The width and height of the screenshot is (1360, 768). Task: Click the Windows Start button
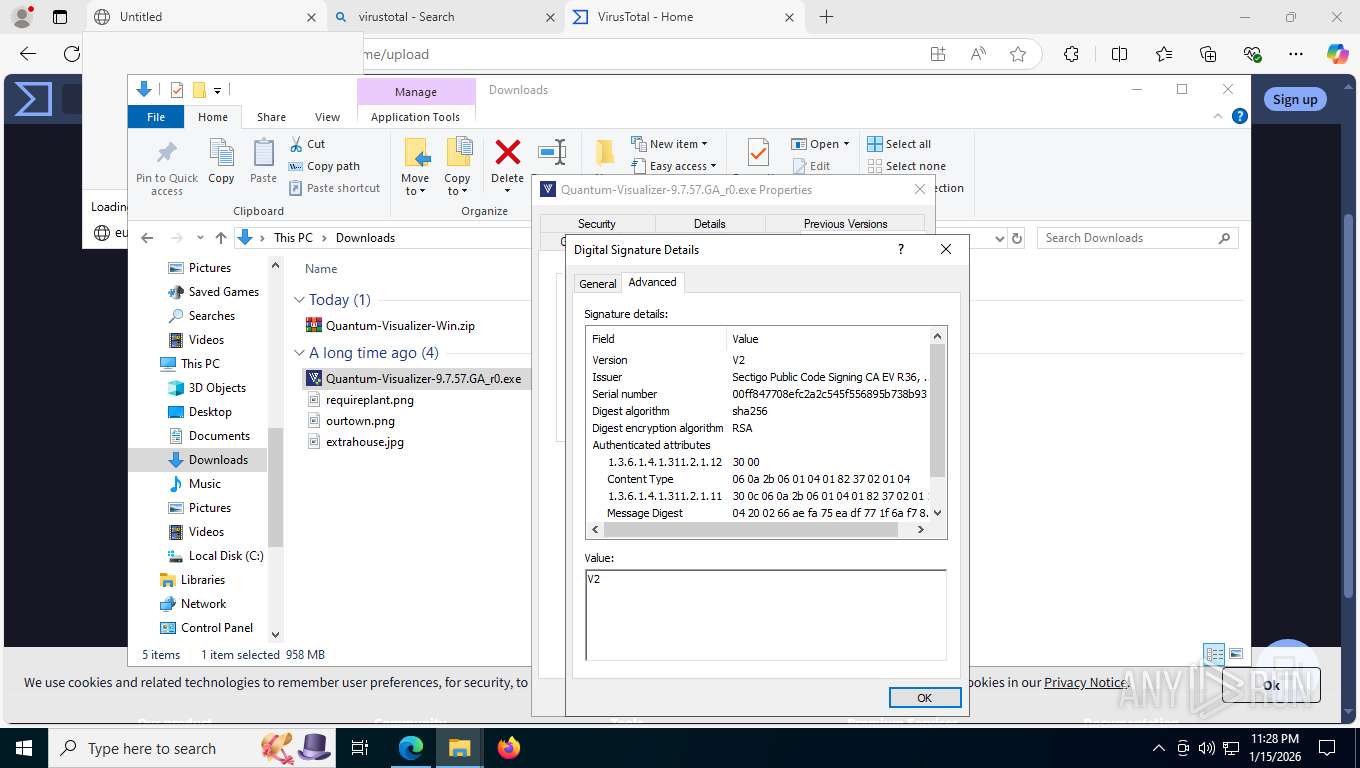point(23,748)
